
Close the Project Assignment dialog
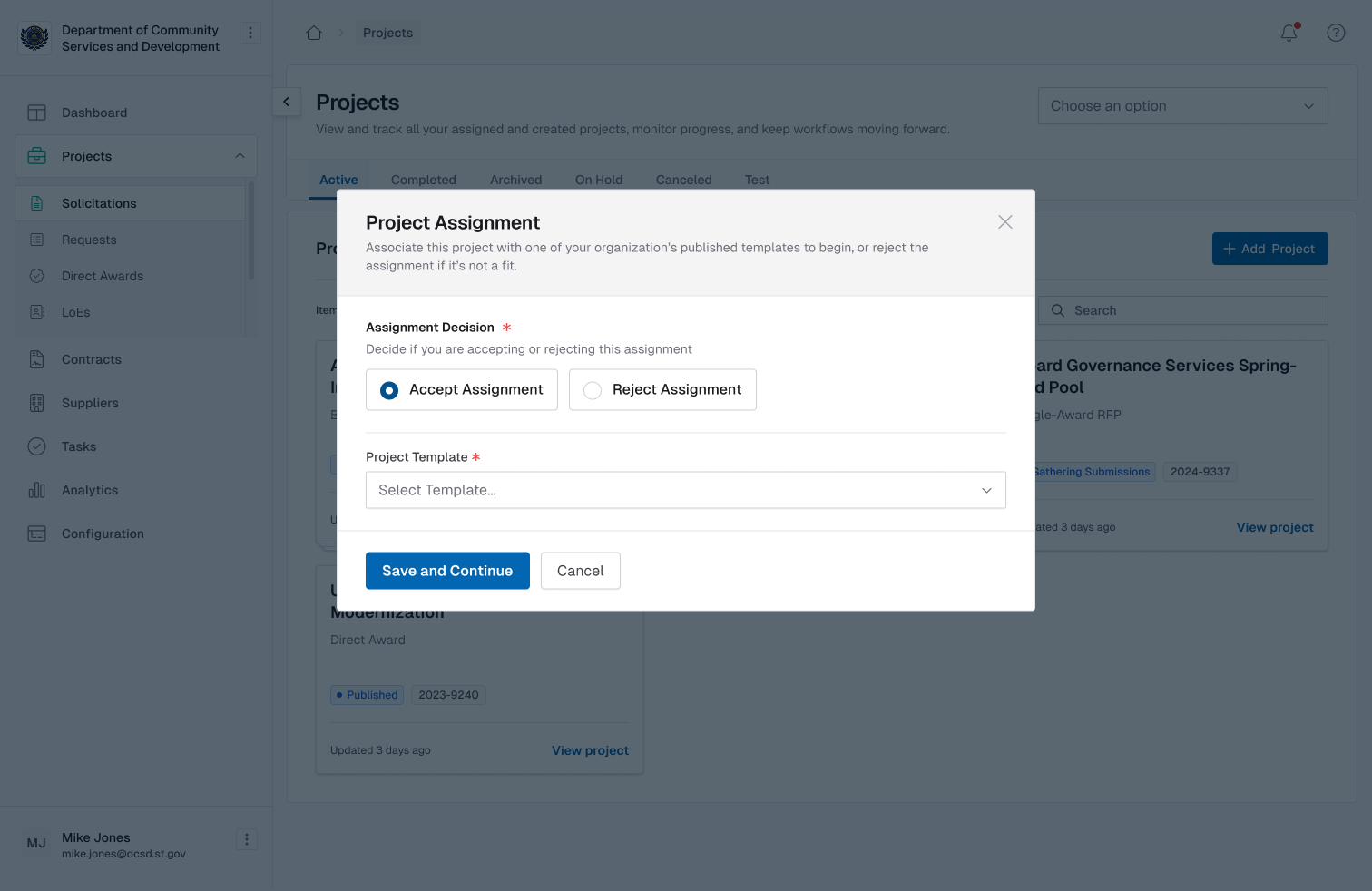tap(1004, 222)
